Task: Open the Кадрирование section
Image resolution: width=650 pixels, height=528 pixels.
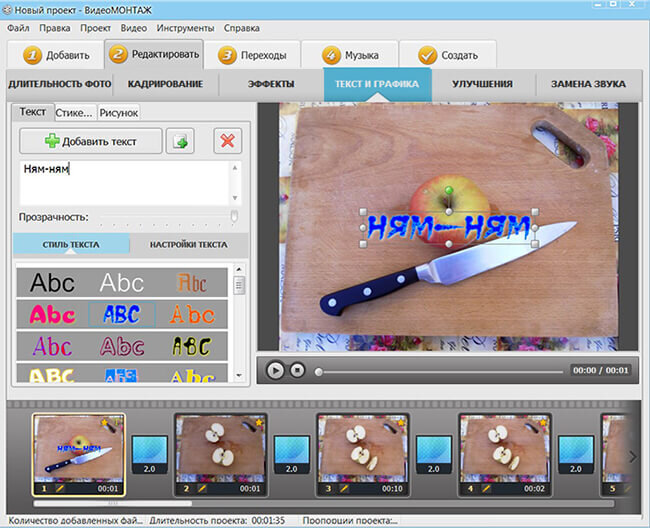Action: 165,84
